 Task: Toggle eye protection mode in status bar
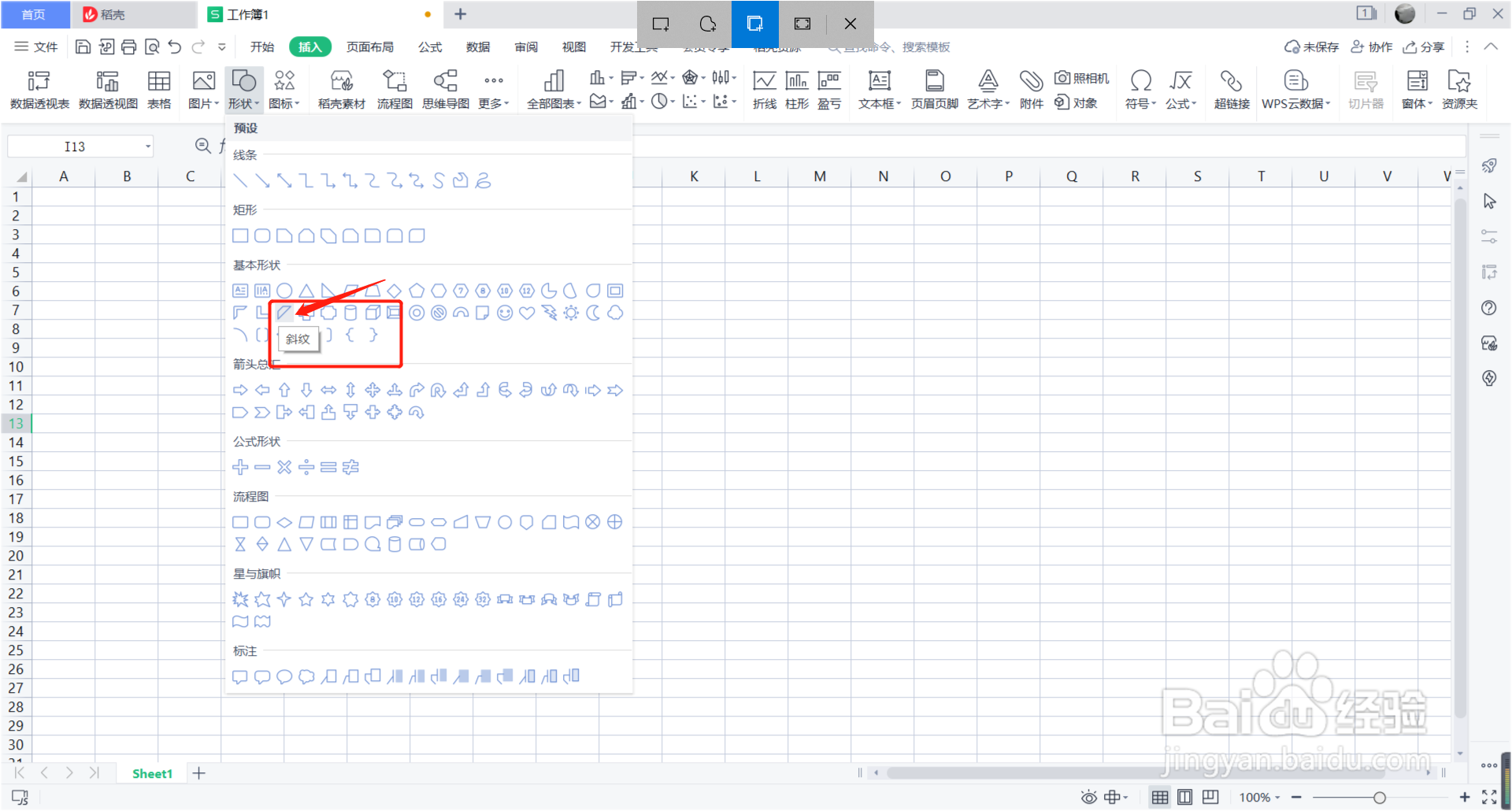[1088, 798]
